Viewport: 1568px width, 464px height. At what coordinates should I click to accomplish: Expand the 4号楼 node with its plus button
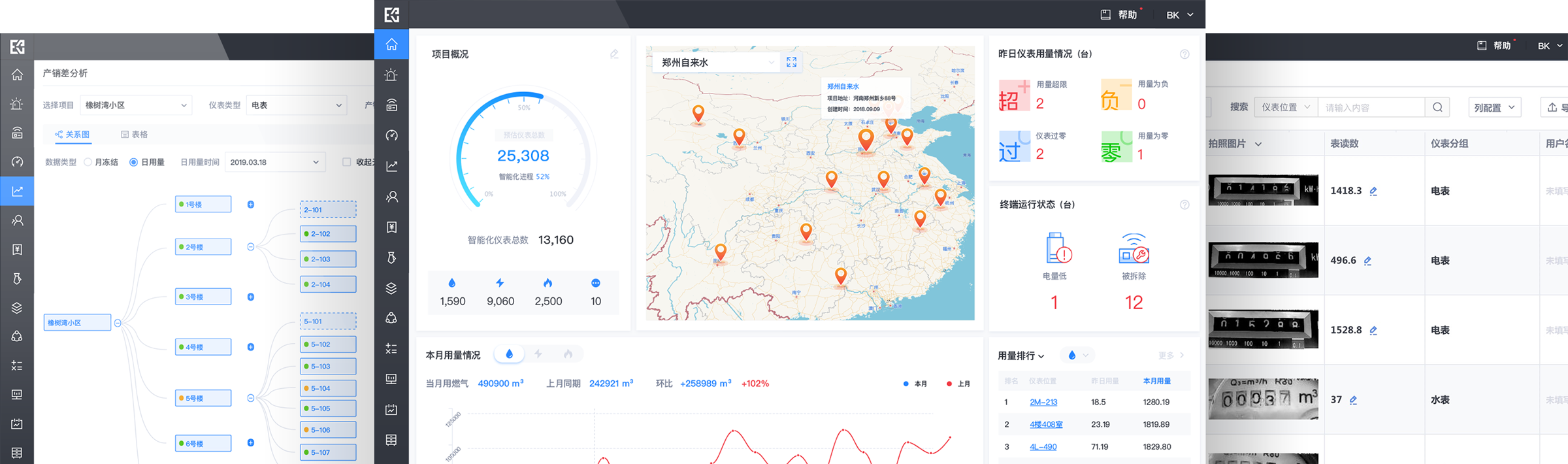pos(251,347)
